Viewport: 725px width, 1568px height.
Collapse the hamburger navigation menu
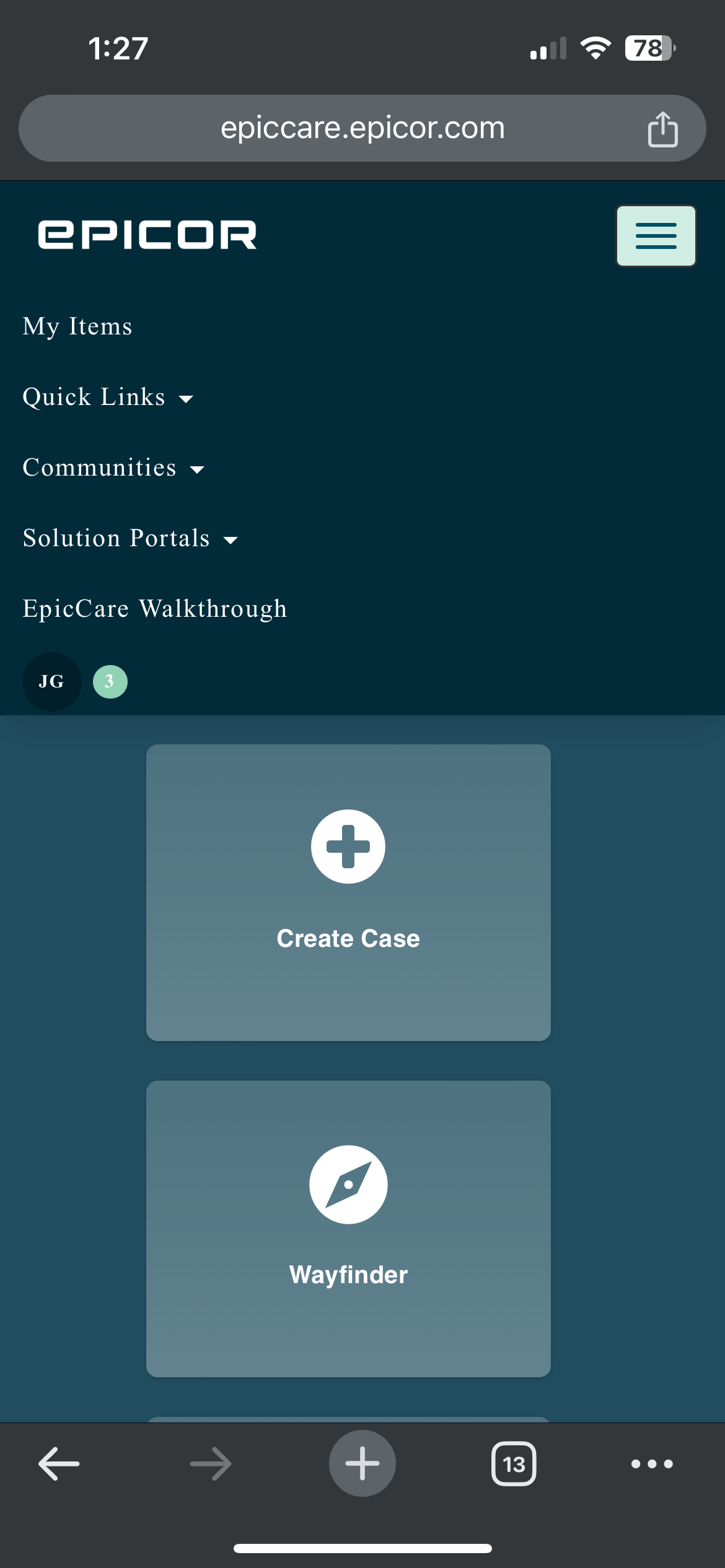point(656,236)
